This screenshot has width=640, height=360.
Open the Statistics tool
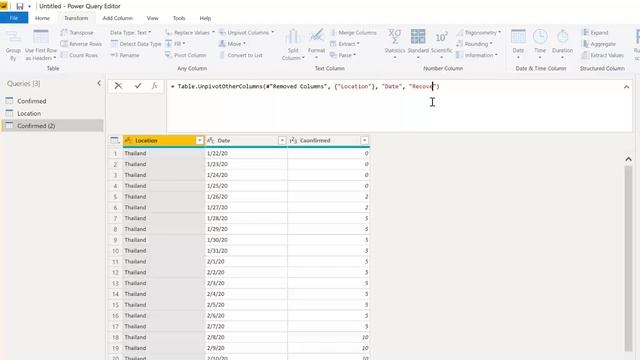point(395,44)
